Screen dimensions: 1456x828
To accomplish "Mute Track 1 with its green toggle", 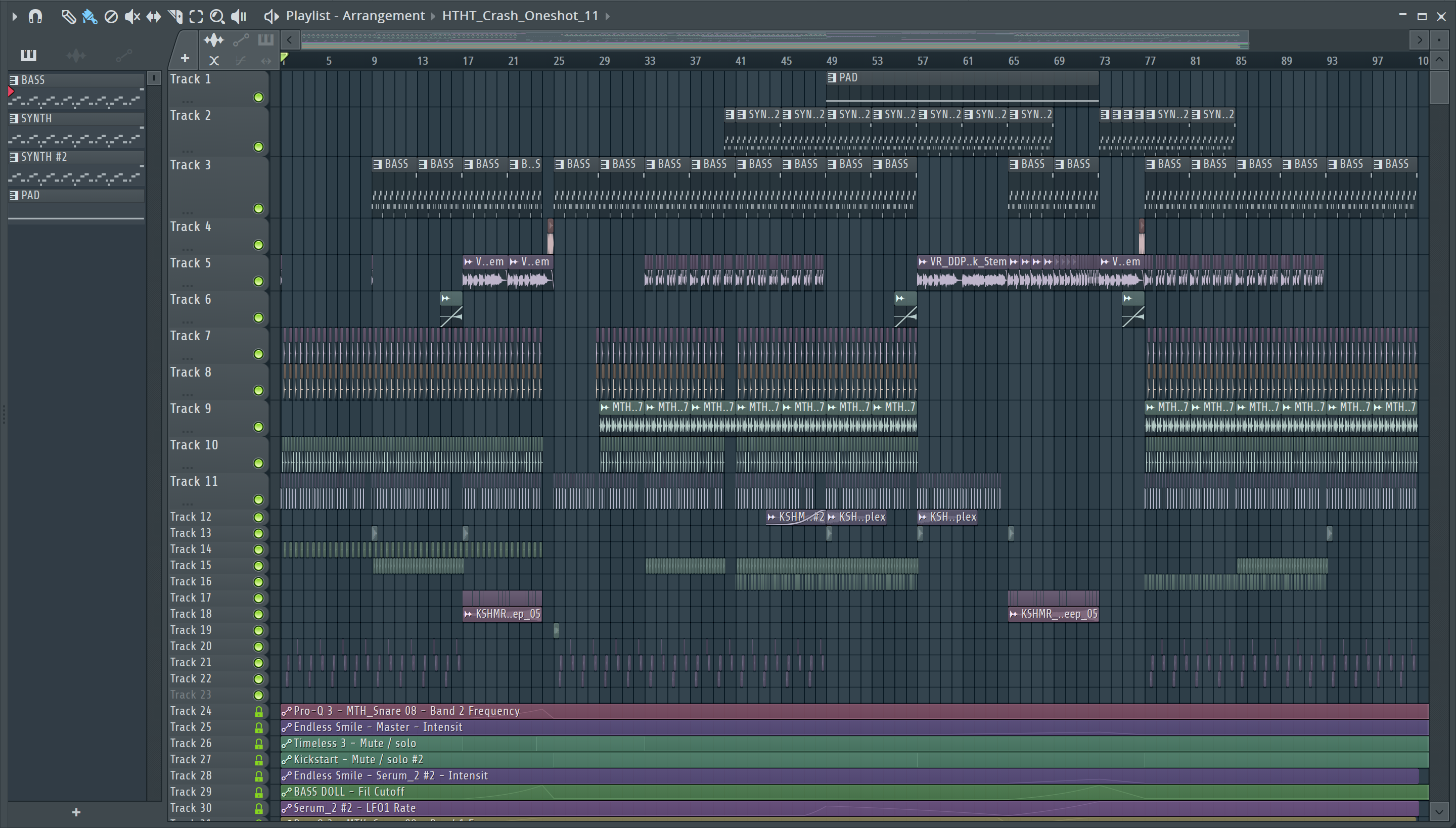I will pyautogui.click(x=259, y=97).
